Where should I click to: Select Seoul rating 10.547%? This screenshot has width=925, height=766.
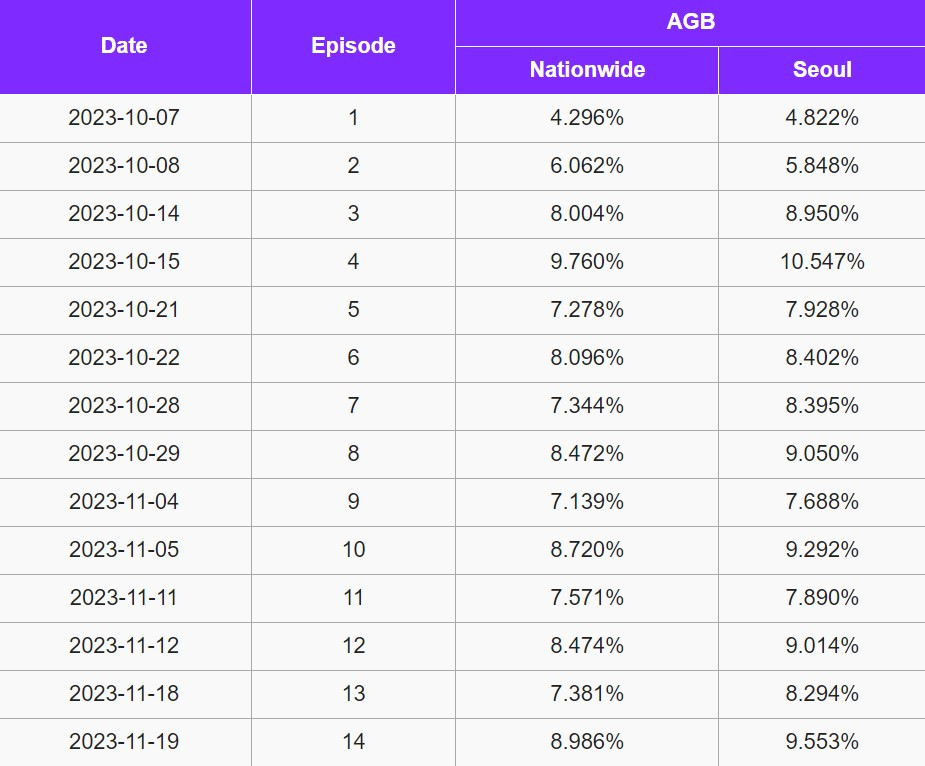pyautogui.click(x=822, y=262)
